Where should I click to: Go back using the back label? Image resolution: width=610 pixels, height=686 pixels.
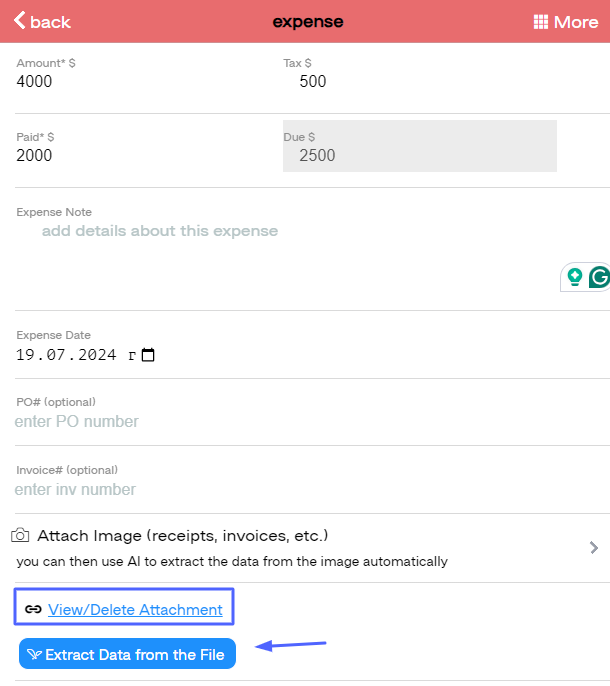pos(51,22)
